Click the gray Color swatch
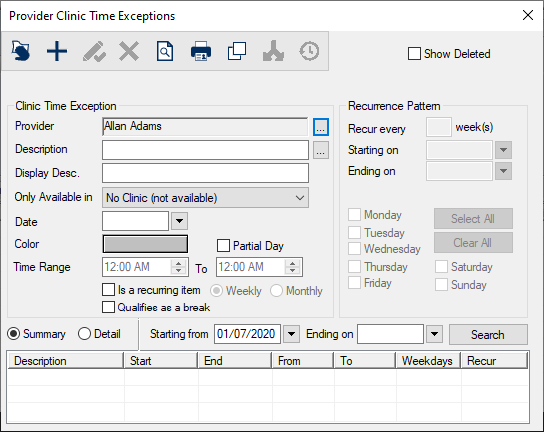This screenshot has width=544, height=432. pyautogui.click(x=145, y=244)
